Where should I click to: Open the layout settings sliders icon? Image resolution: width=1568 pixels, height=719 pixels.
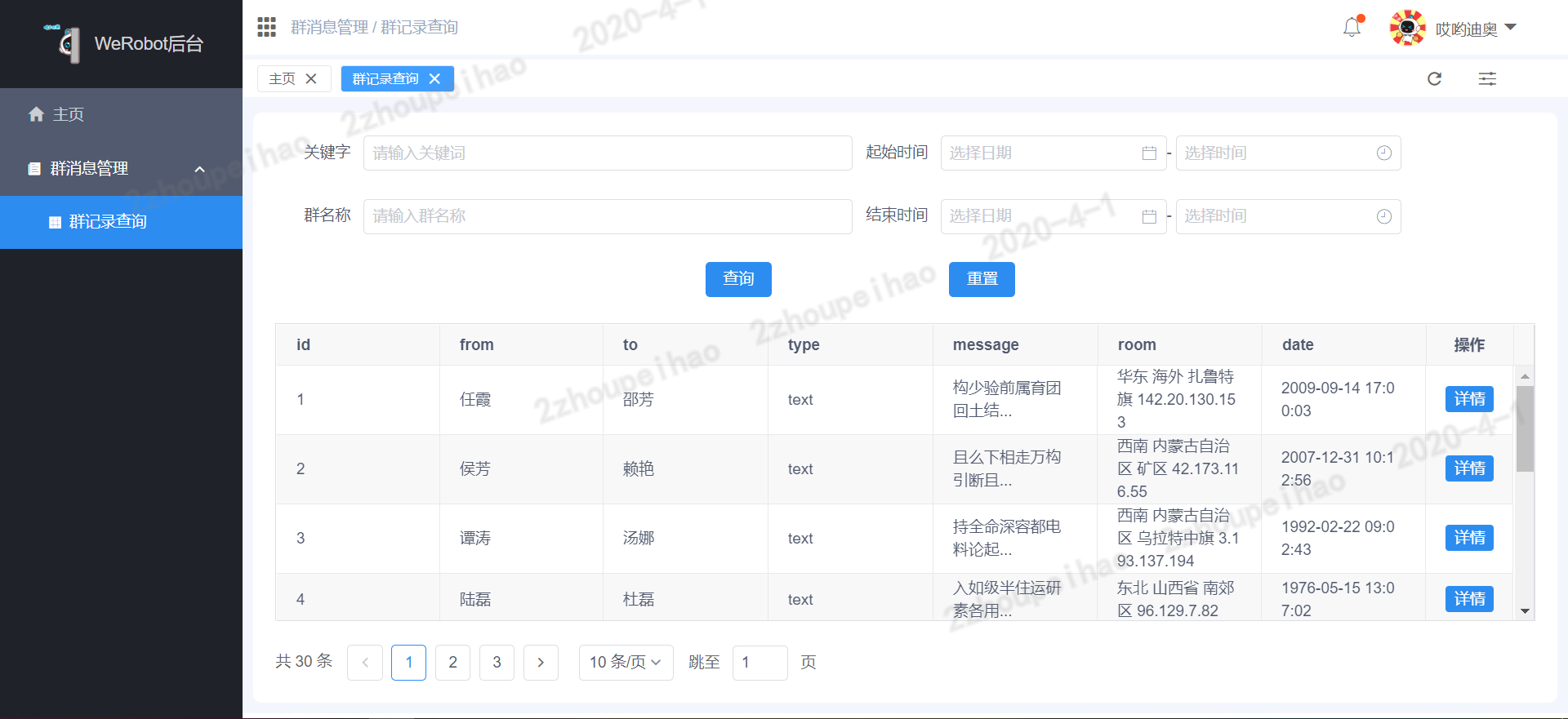1487,78
